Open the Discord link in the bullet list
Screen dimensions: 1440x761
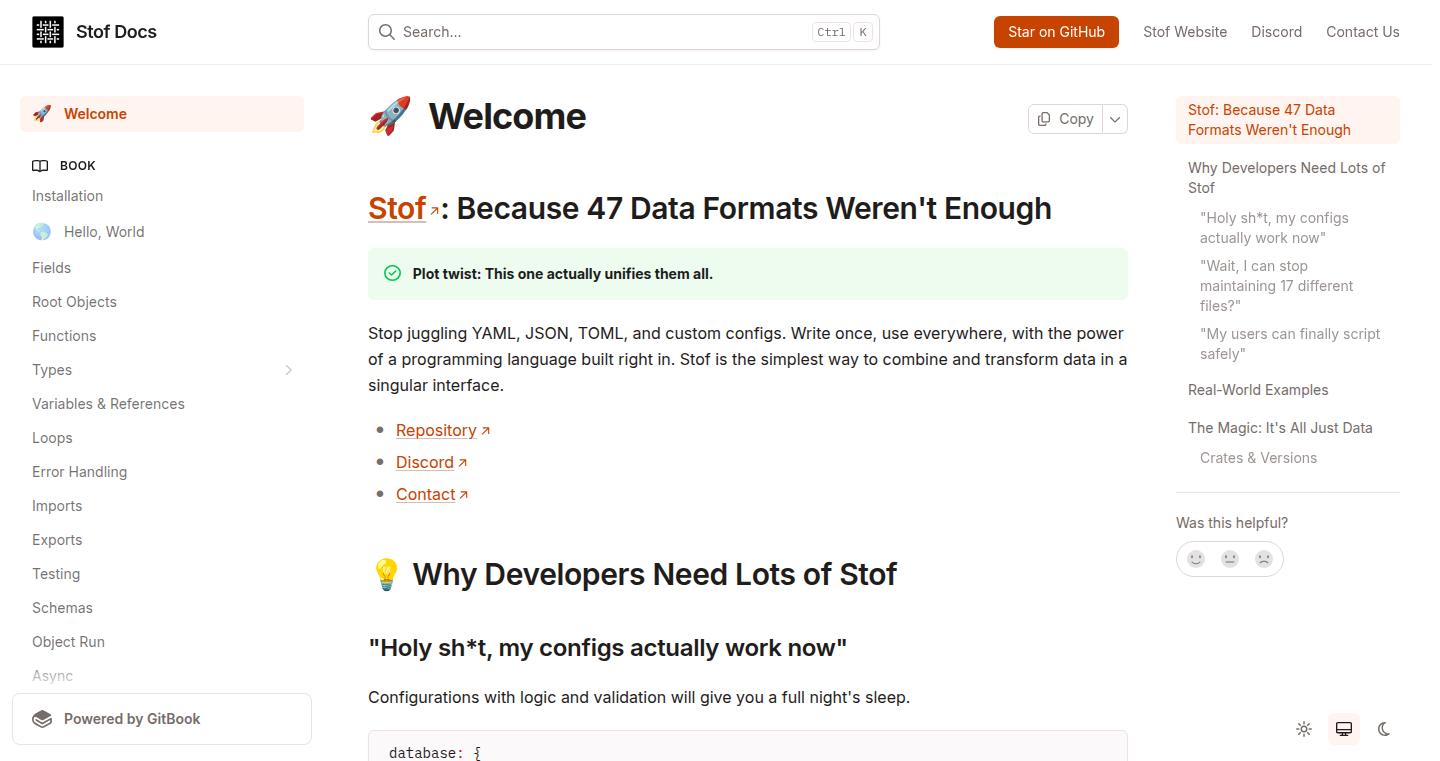coord(432,462)
